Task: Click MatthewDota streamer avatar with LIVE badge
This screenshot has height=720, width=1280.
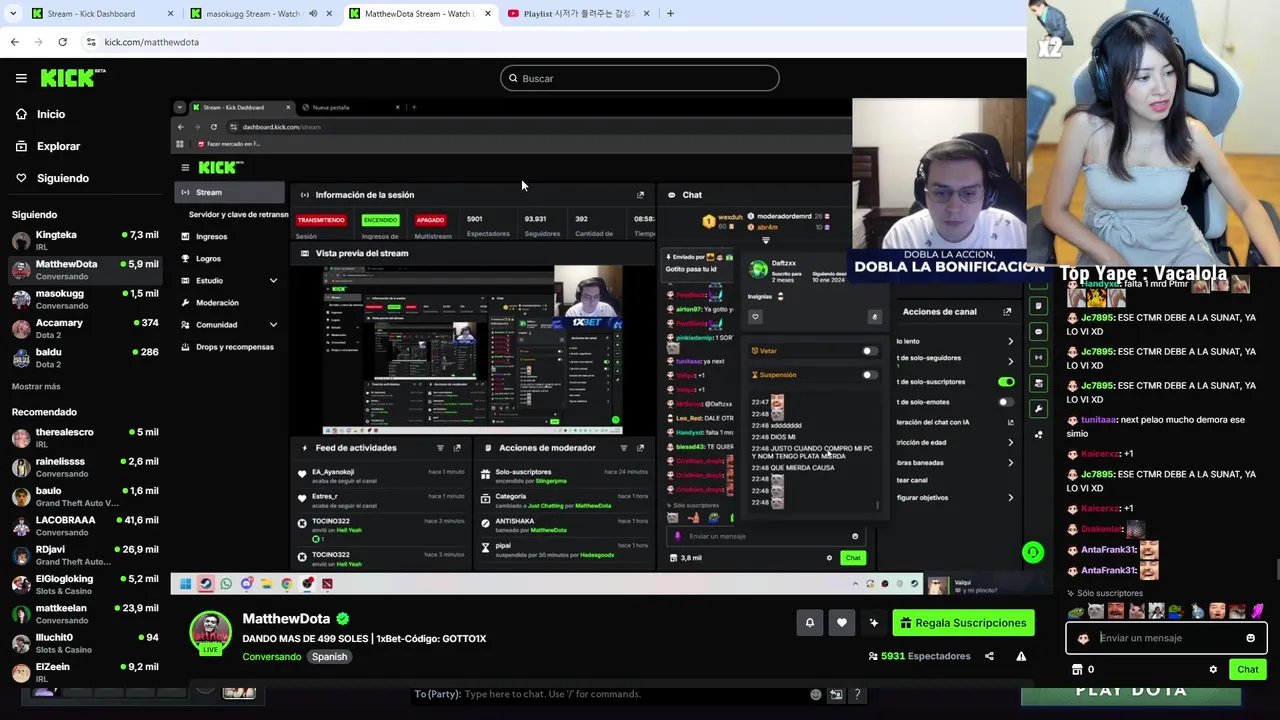Action: 210,632
